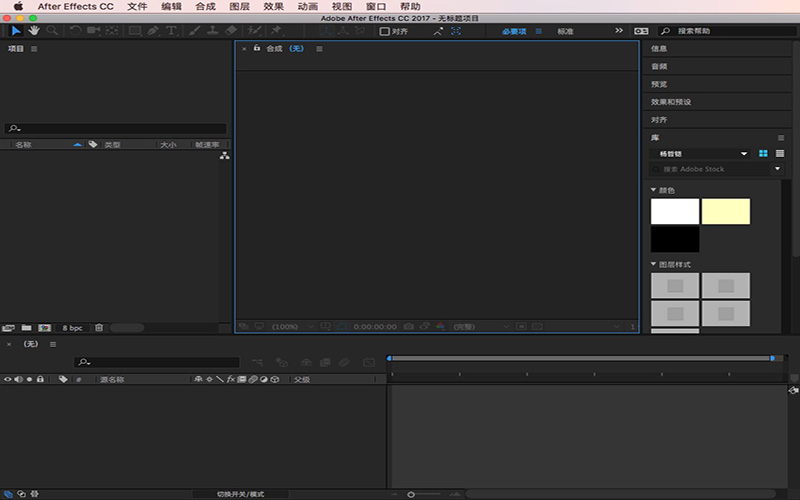
Task: Collapse the 颜色 colors section
Action: tap(653, 190)
